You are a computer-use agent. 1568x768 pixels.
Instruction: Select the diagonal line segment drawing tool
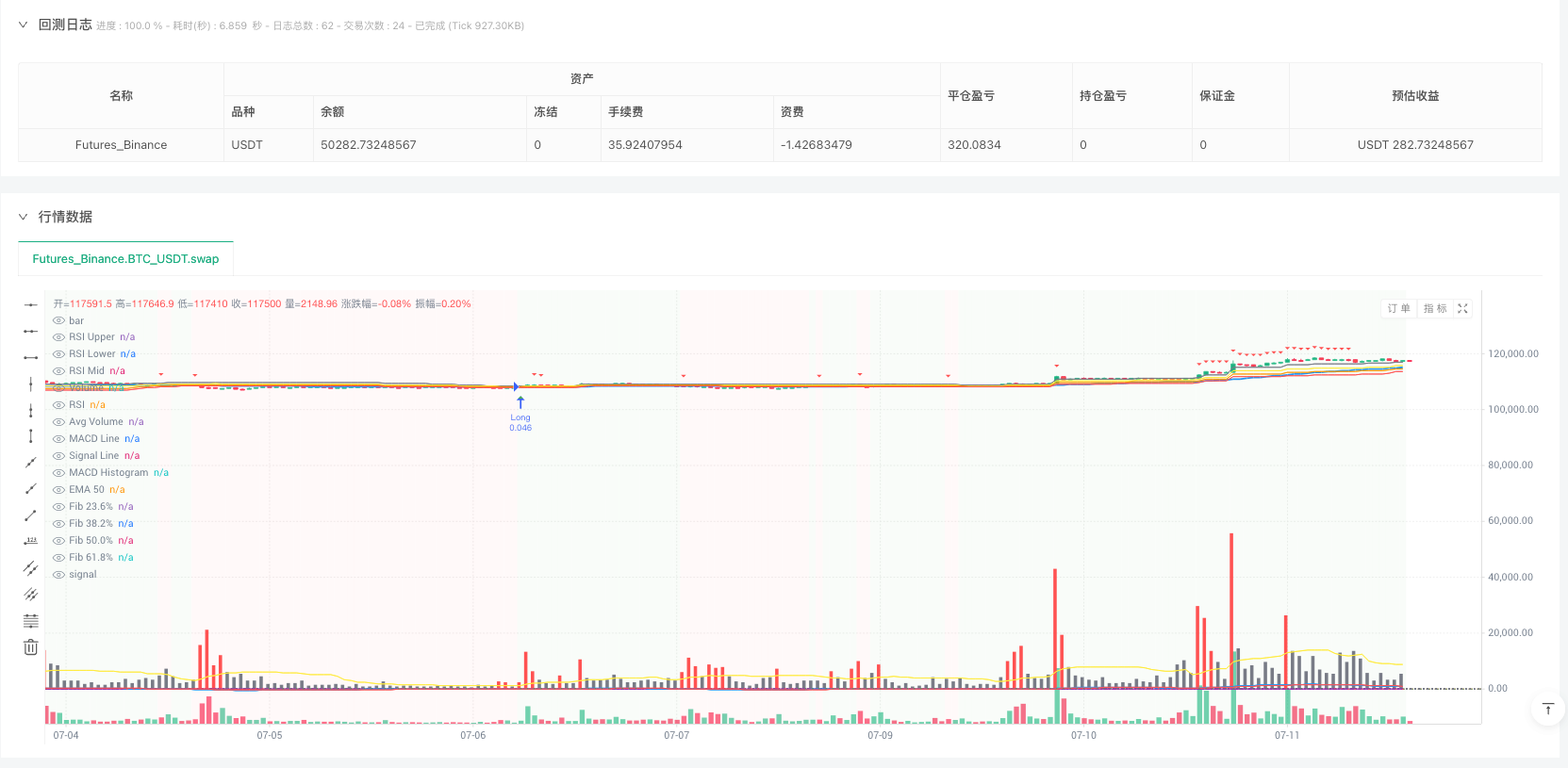(30, 515)
